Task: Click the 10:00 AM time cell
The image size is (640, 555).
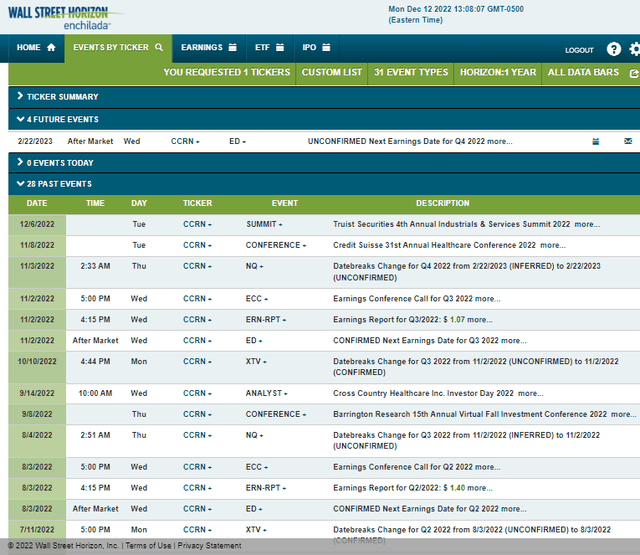Action: (95, 393)
